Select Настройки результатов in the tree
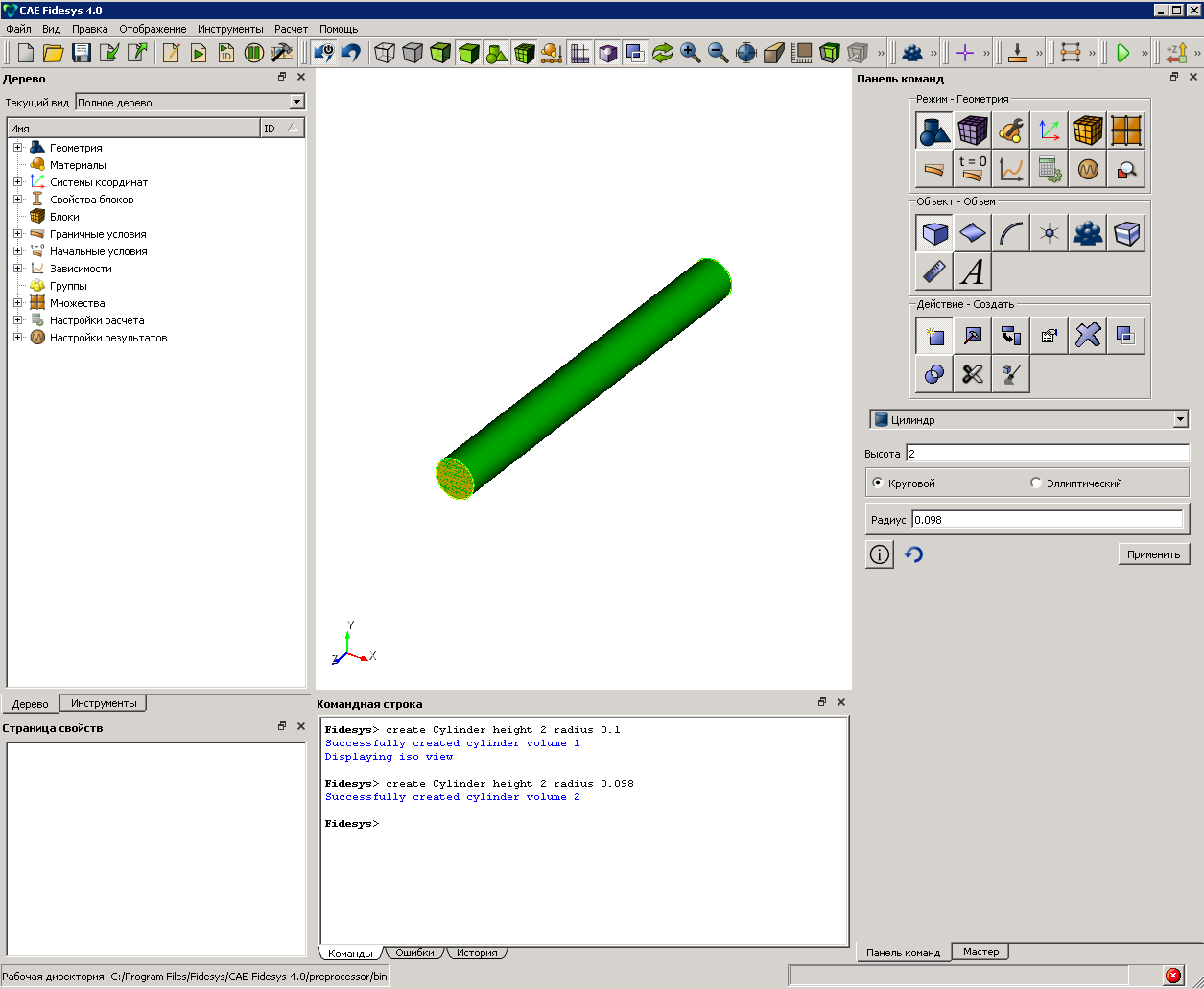 [108, 338]
